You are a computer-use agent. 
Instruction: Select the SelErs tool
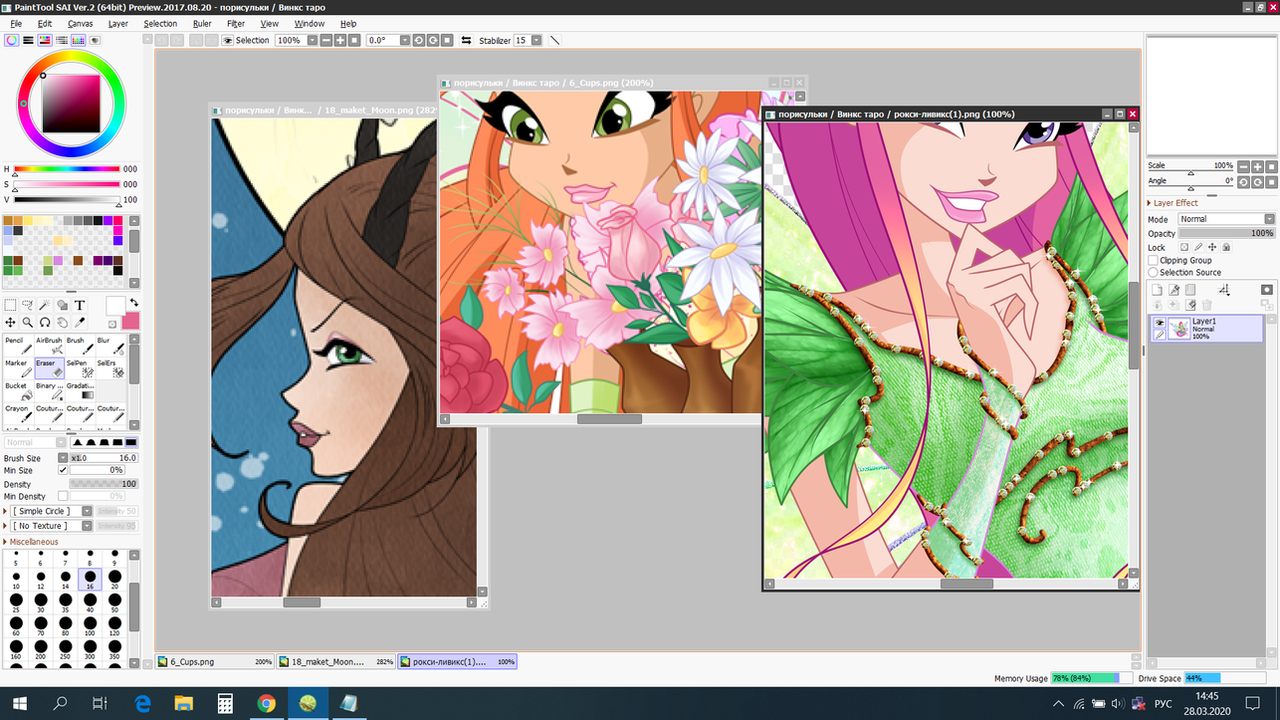(x=111, y=369)
